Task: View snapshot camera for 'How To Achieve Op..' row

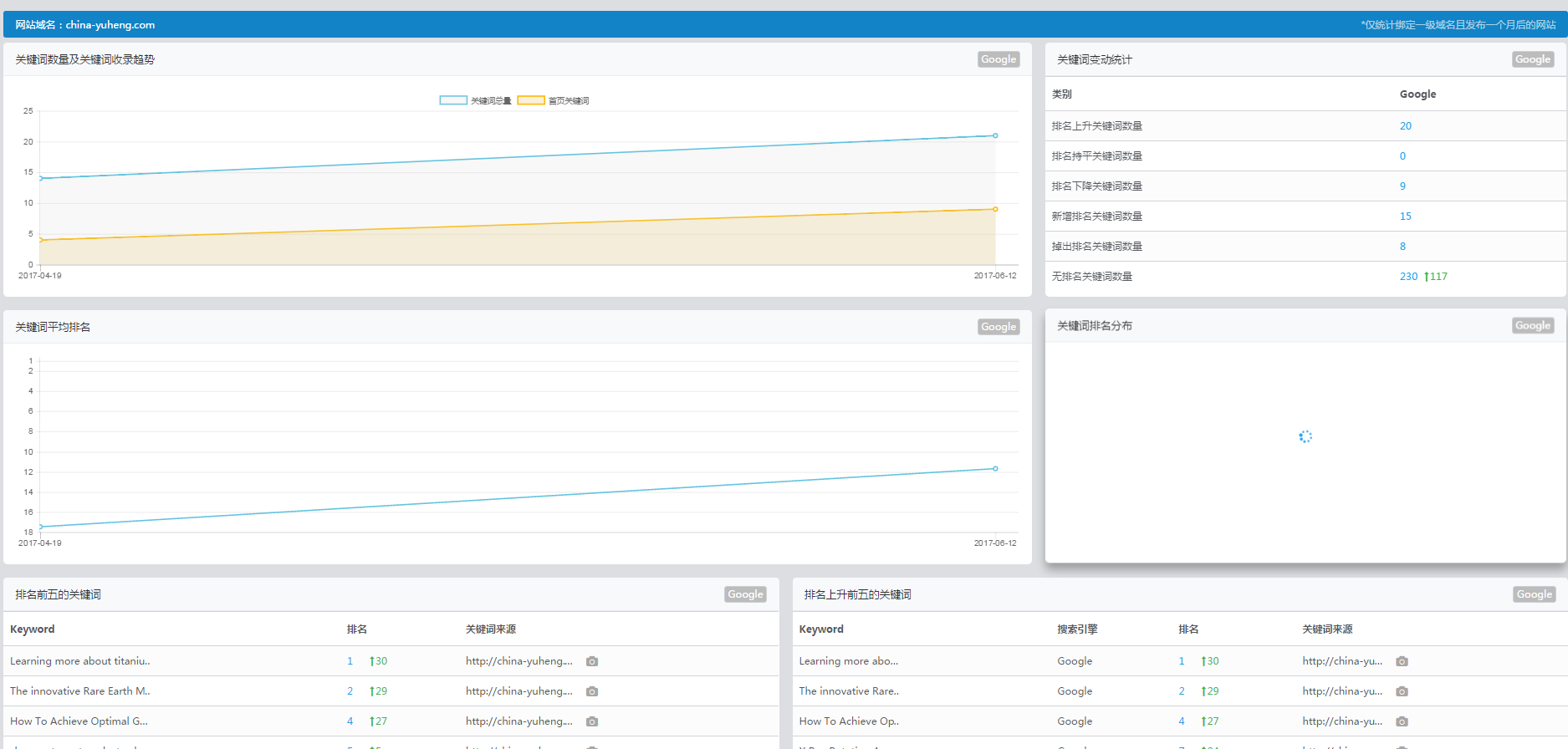Action: tap(1402, 721)
